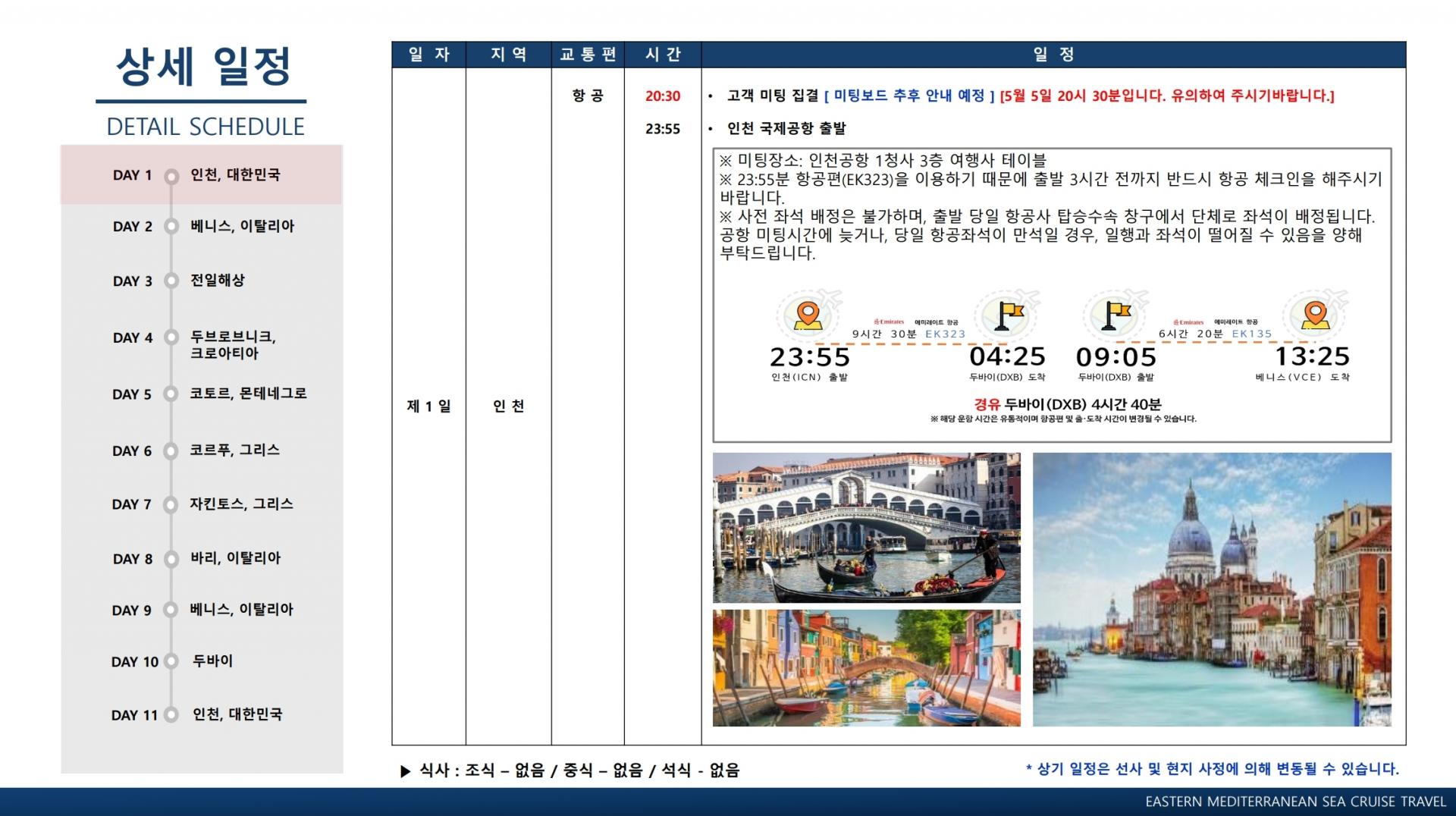
Task: Open the domed basilica Grand Canal photo
Action: (1212, 590)
